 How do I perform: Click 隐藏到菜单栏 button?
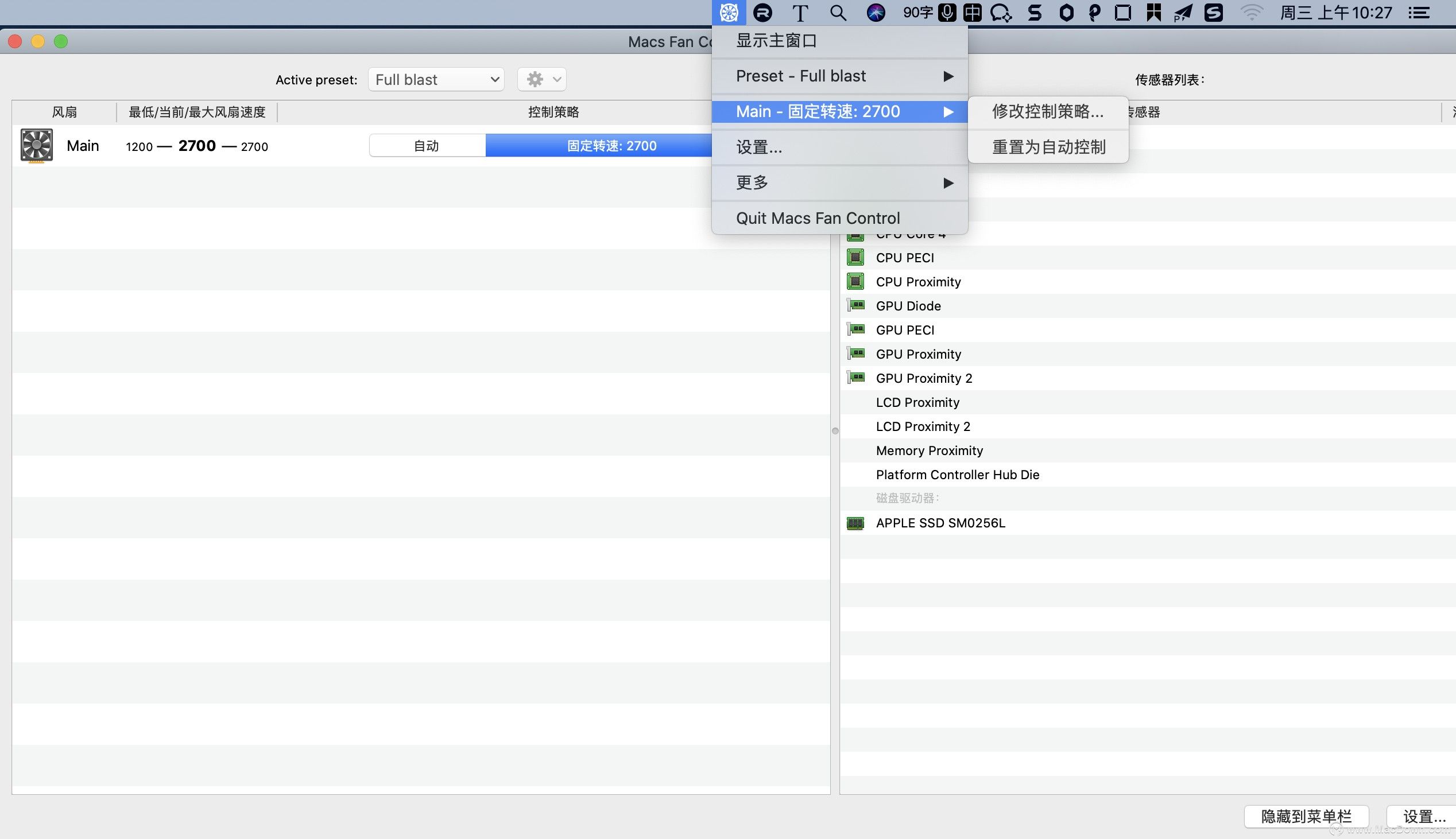(x=1306, y=817)
